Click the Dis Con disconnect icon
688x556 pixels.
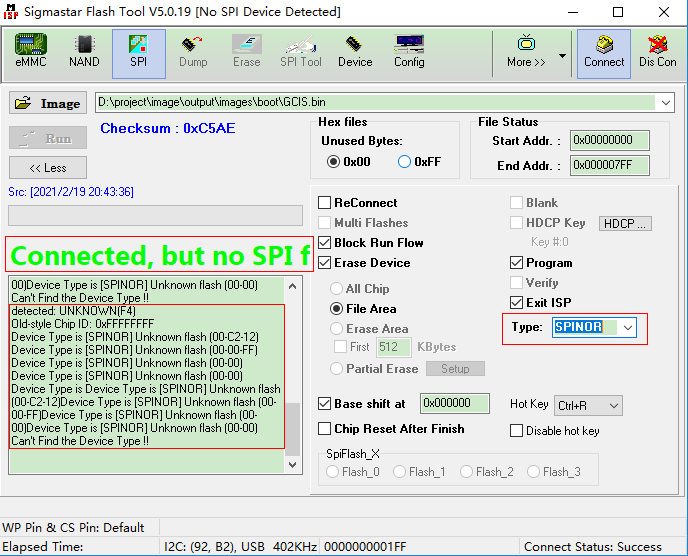click(x=657, y=51)
